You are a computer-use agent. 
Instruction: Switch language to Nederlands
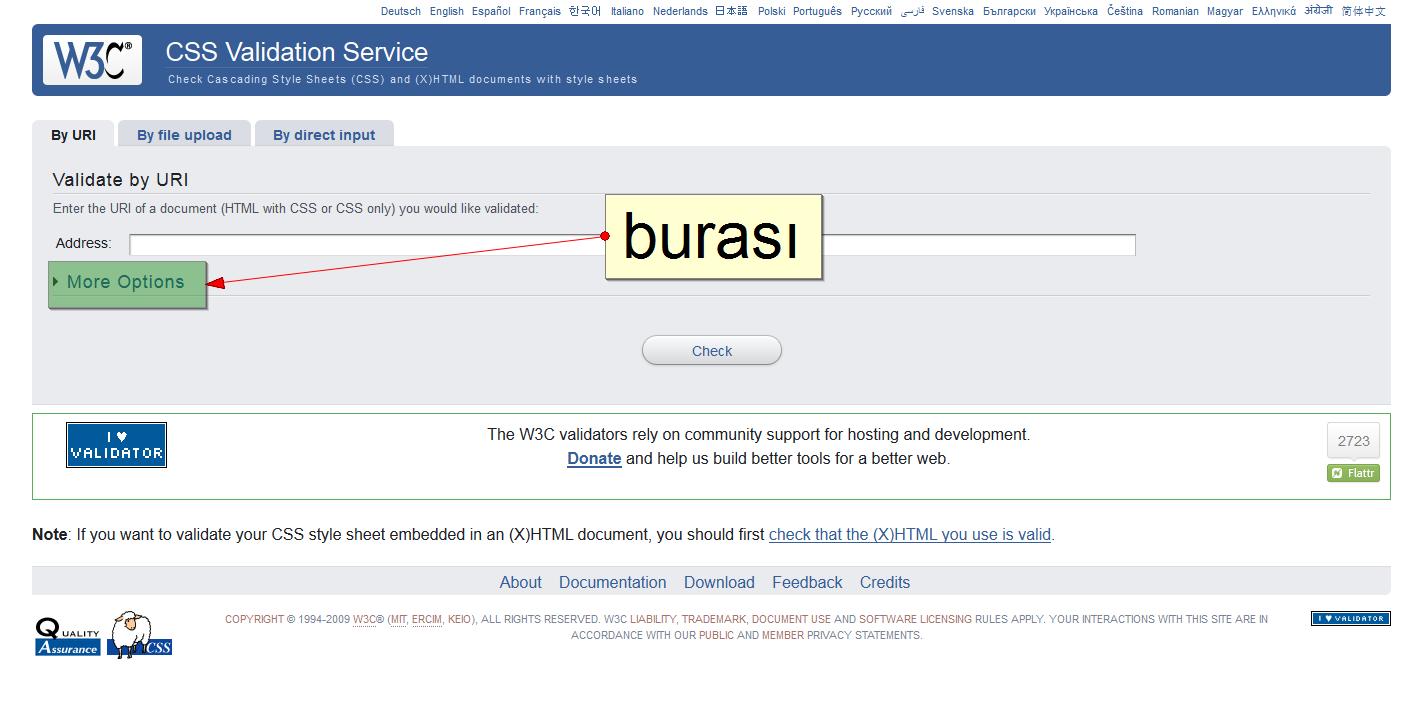tap(680, 12)
